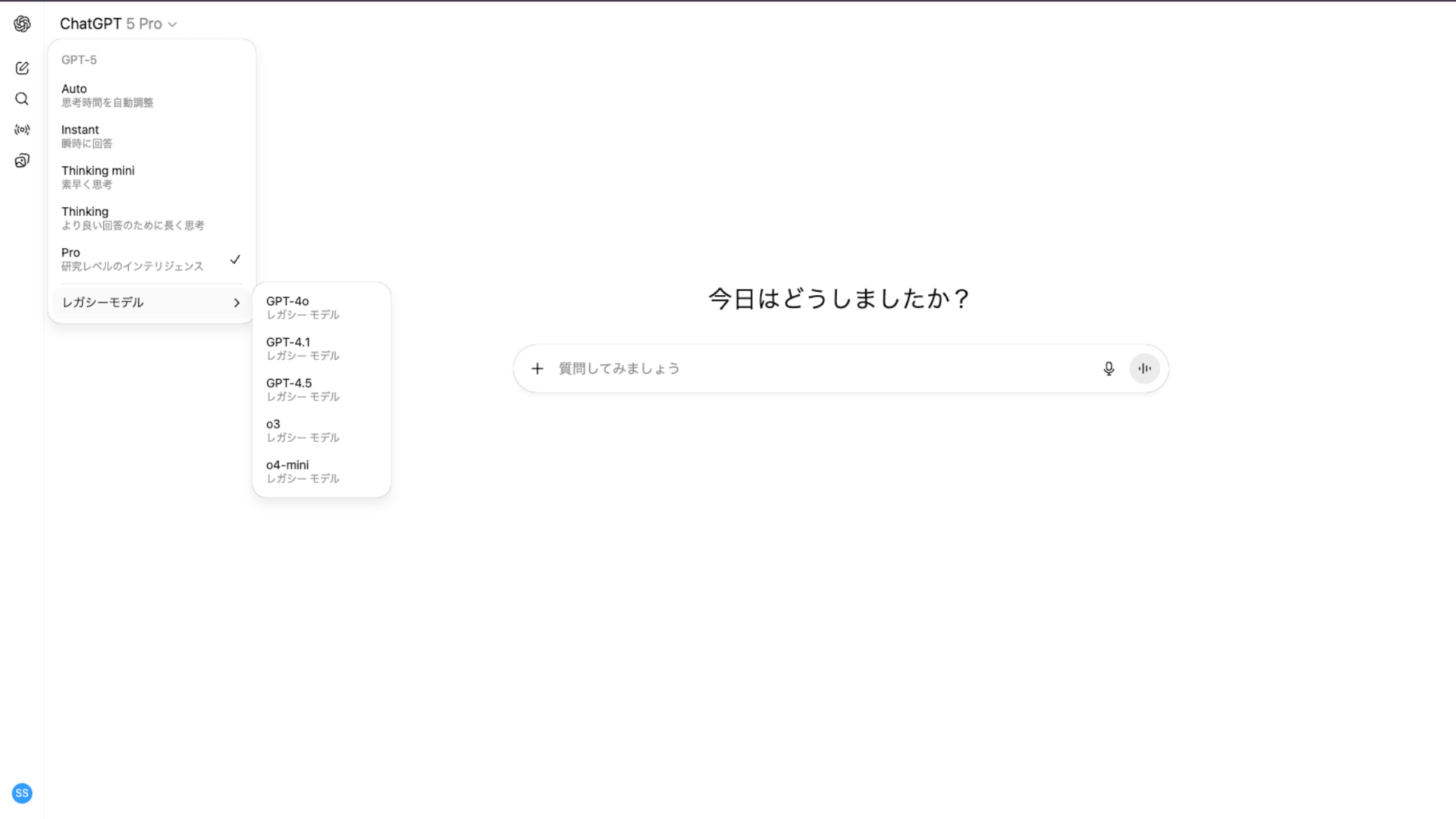Screen dimensions: 1456x819
Task: Click the microphone icon for dictation
Action: point(1109,369)
